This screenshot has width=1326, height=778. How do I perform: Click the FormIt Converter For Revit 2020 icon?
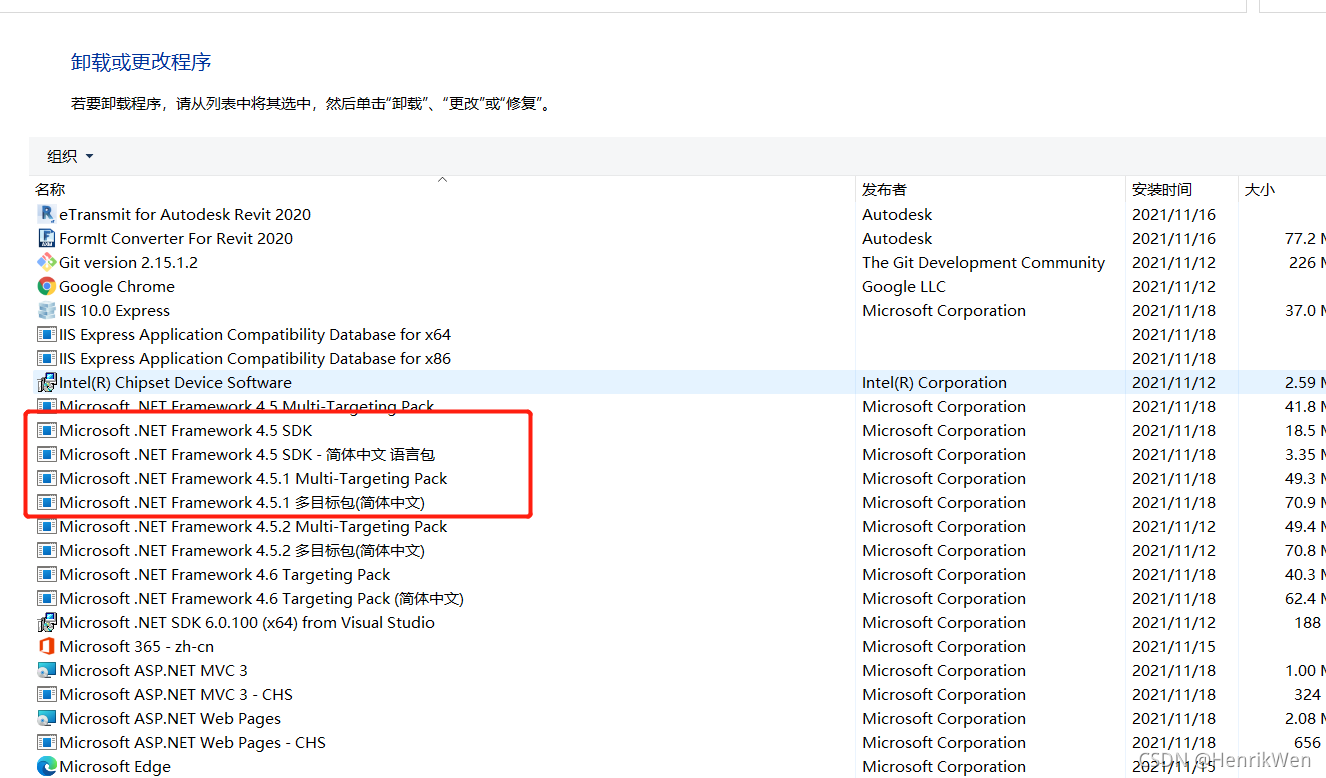(46, 238)
